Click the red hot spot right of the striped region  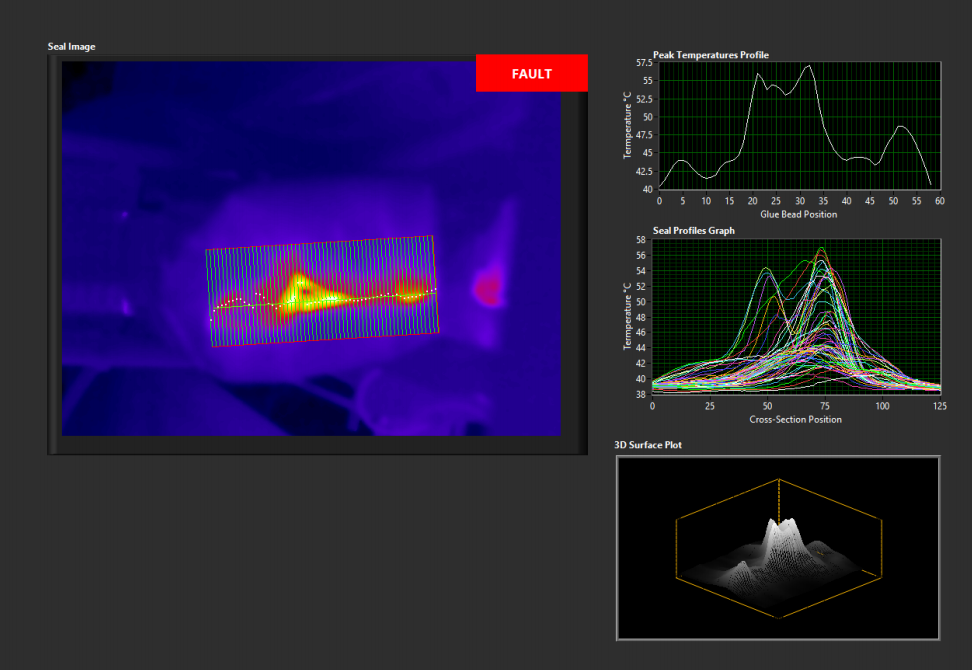[488, 290]
